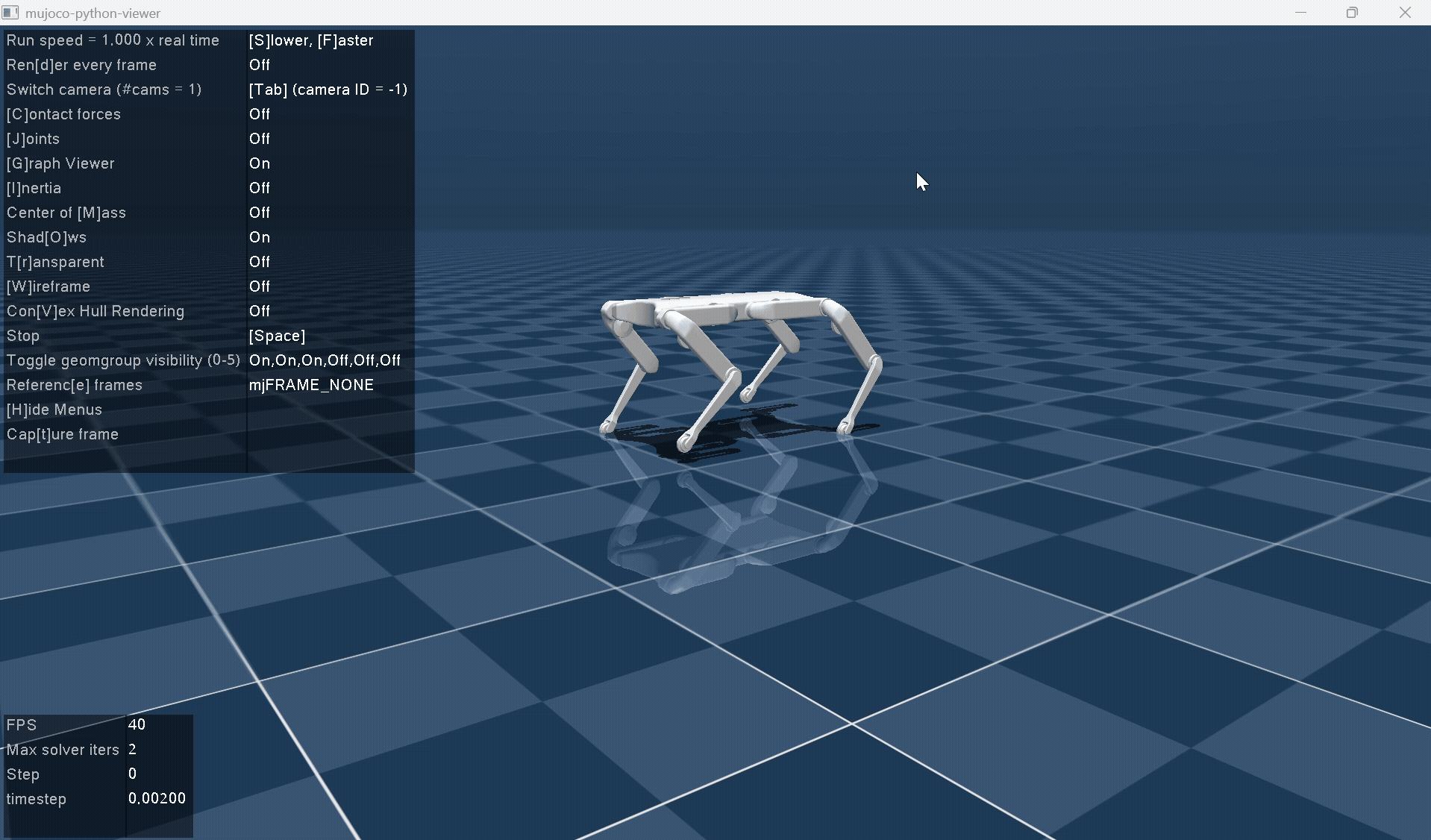Click the 'Run speed = 1.000 x real time' label
Screen dimensions: 1431x840
113,40
